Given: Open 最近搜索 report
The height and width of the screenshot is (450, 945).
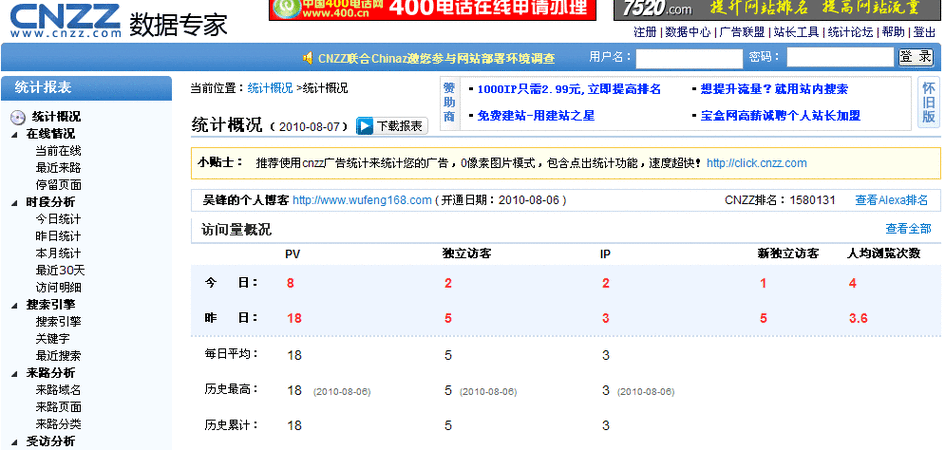Looking at the screenshot, I should coord(58,356).
